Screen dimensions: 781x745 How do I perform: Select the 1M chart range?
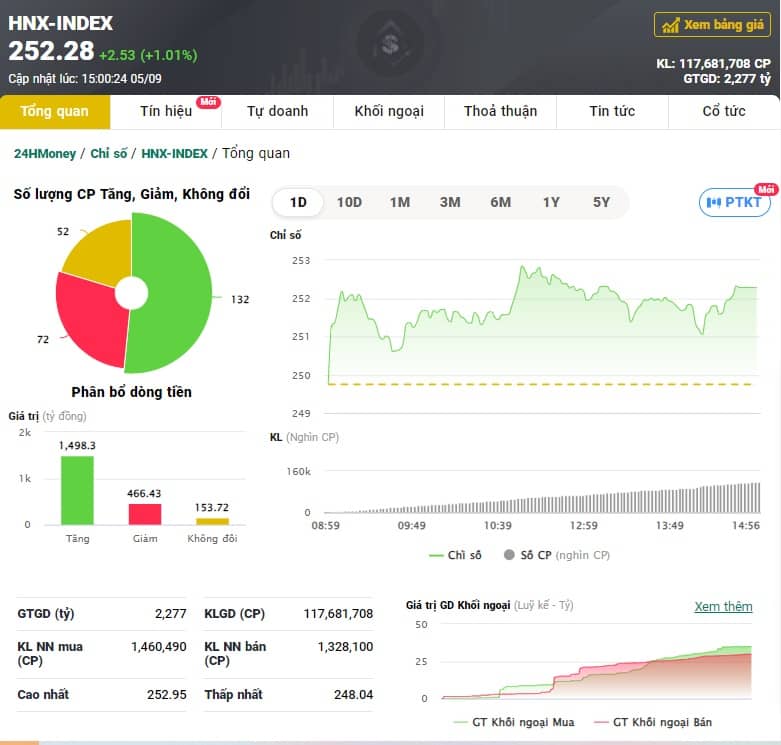tap(400, 202)
